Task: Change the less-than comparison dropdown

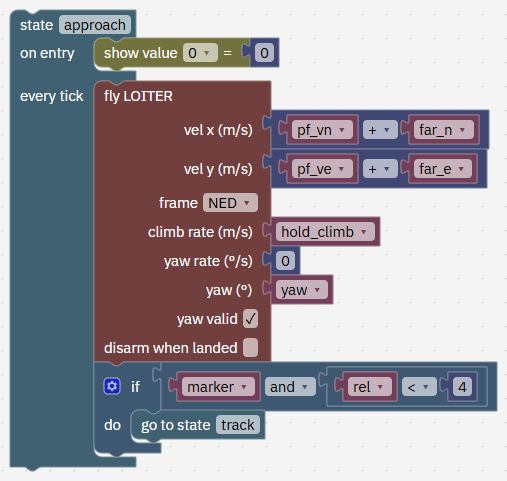Action: 419,387
